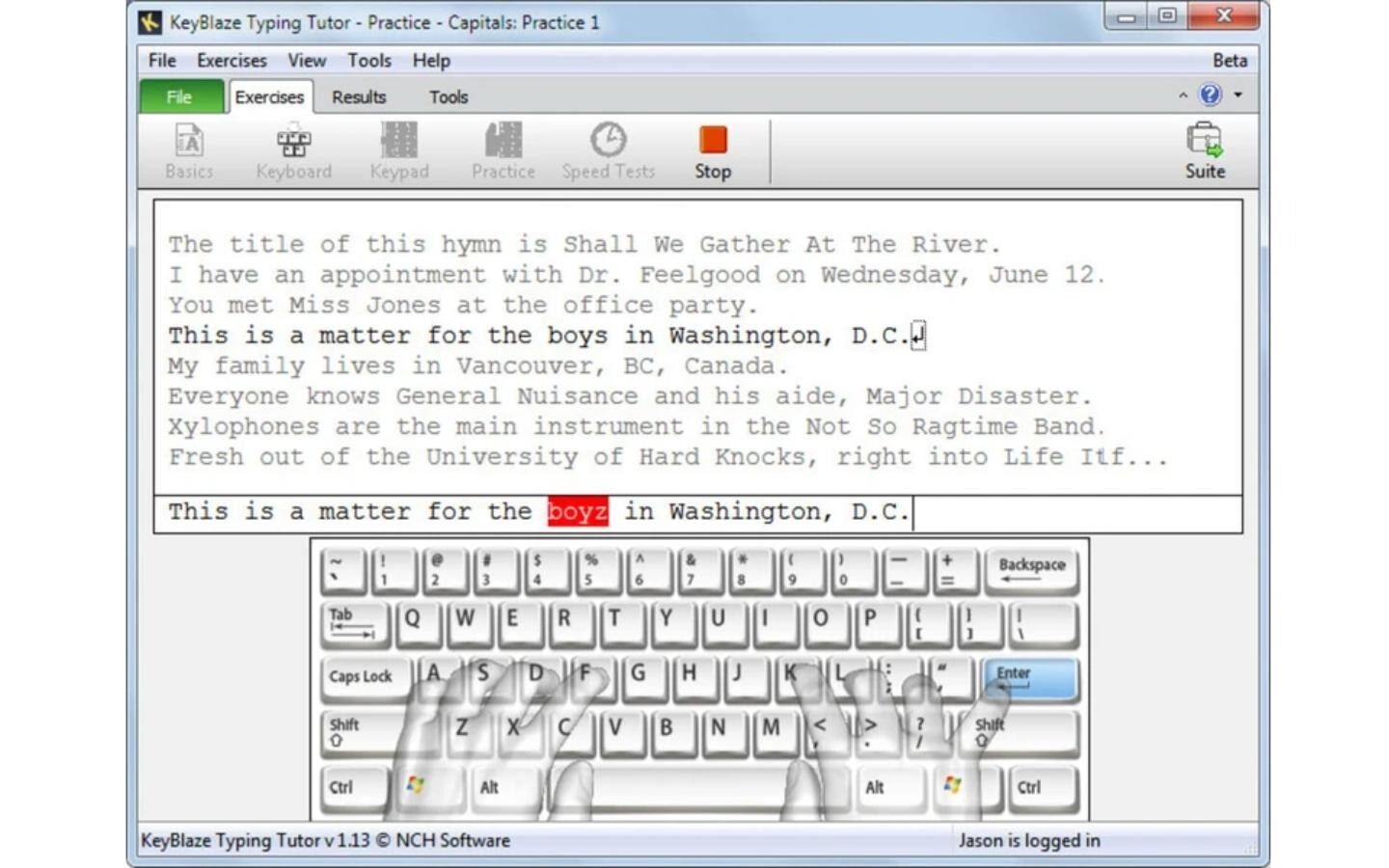Click the line starting 'Xylophones are the main'
1389x868 pixels.
(637, 427)
